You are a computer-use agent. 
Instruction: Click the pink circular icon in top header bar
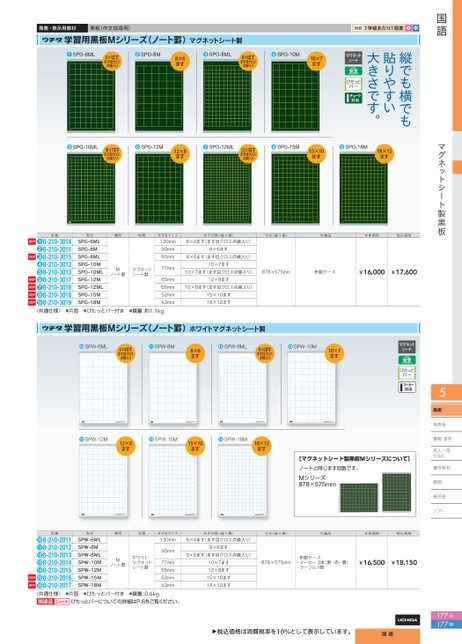[408, 28]
